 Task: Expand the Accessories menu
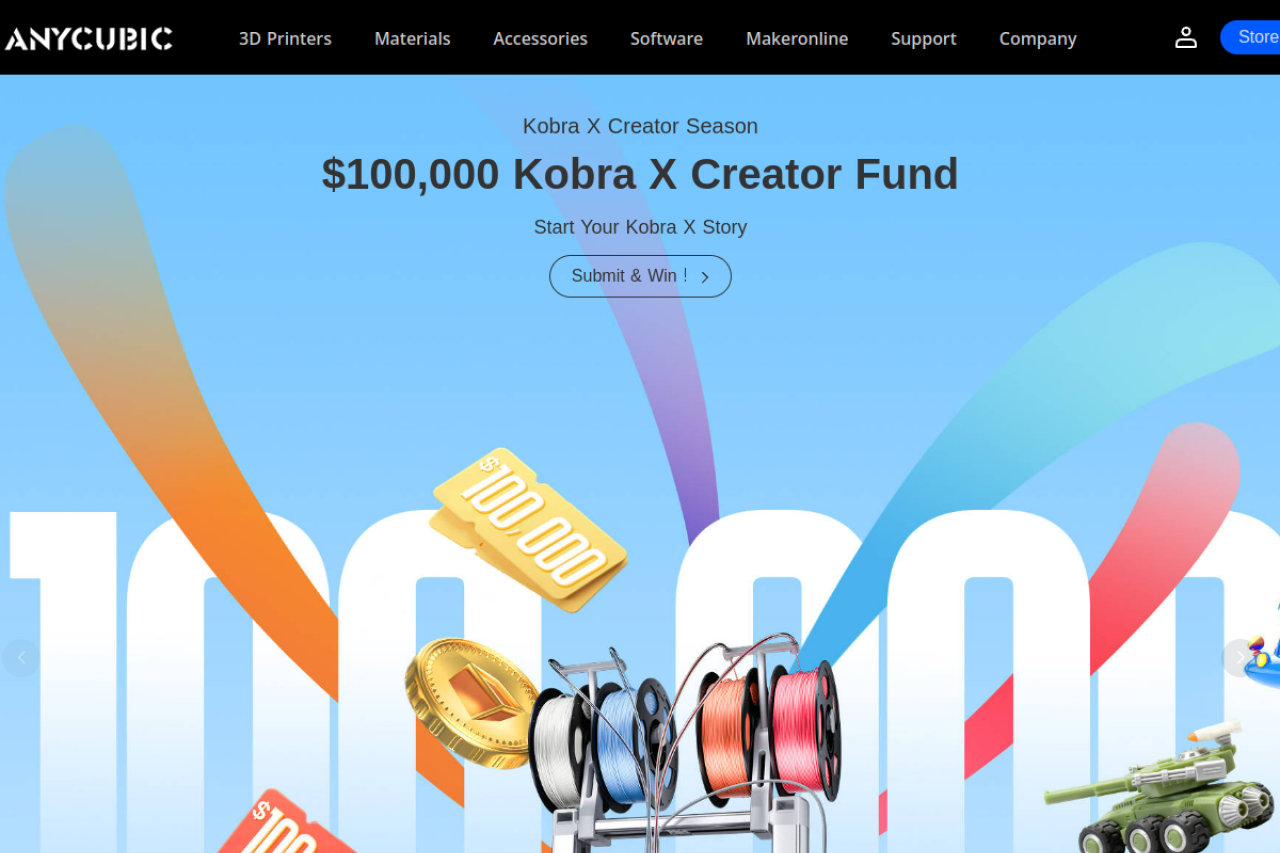[x=540, y=38]
